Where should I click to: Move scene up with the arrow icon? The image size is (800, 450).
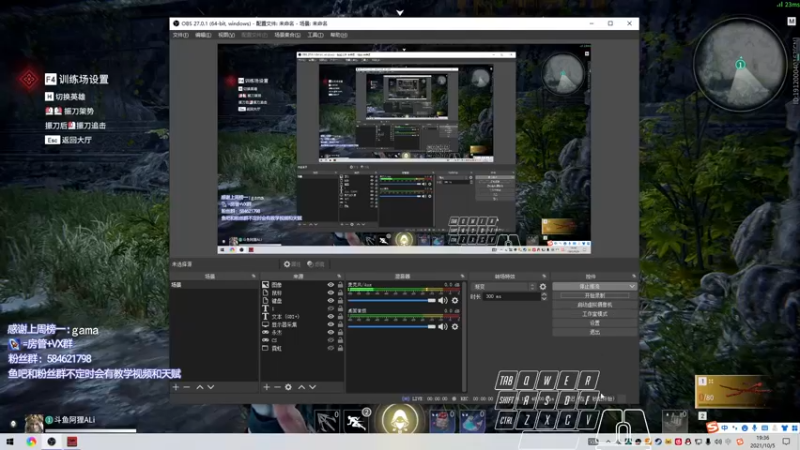[x=199, y=387]
